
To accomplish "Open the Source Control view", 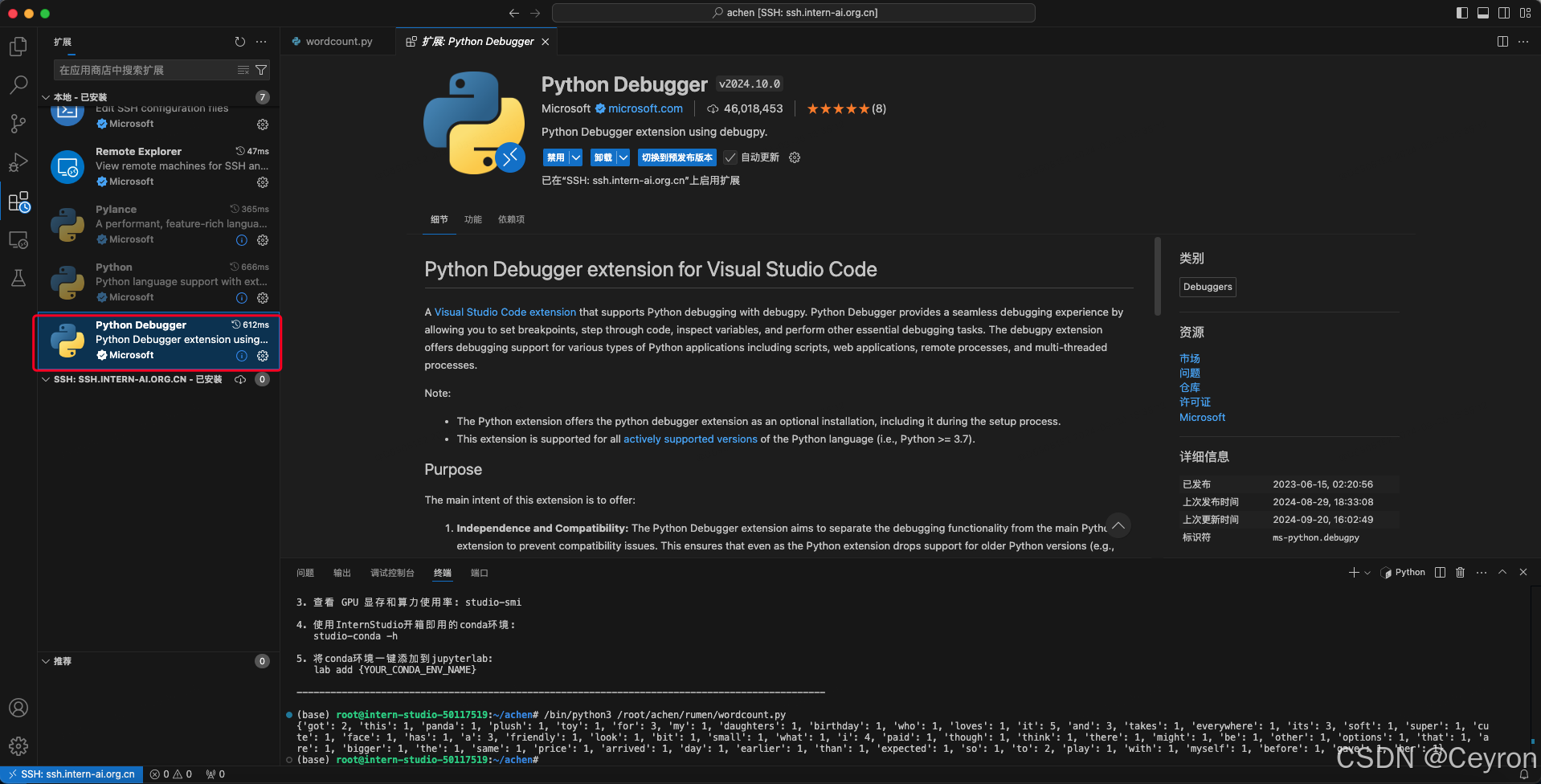I will (x=18, y=123).
